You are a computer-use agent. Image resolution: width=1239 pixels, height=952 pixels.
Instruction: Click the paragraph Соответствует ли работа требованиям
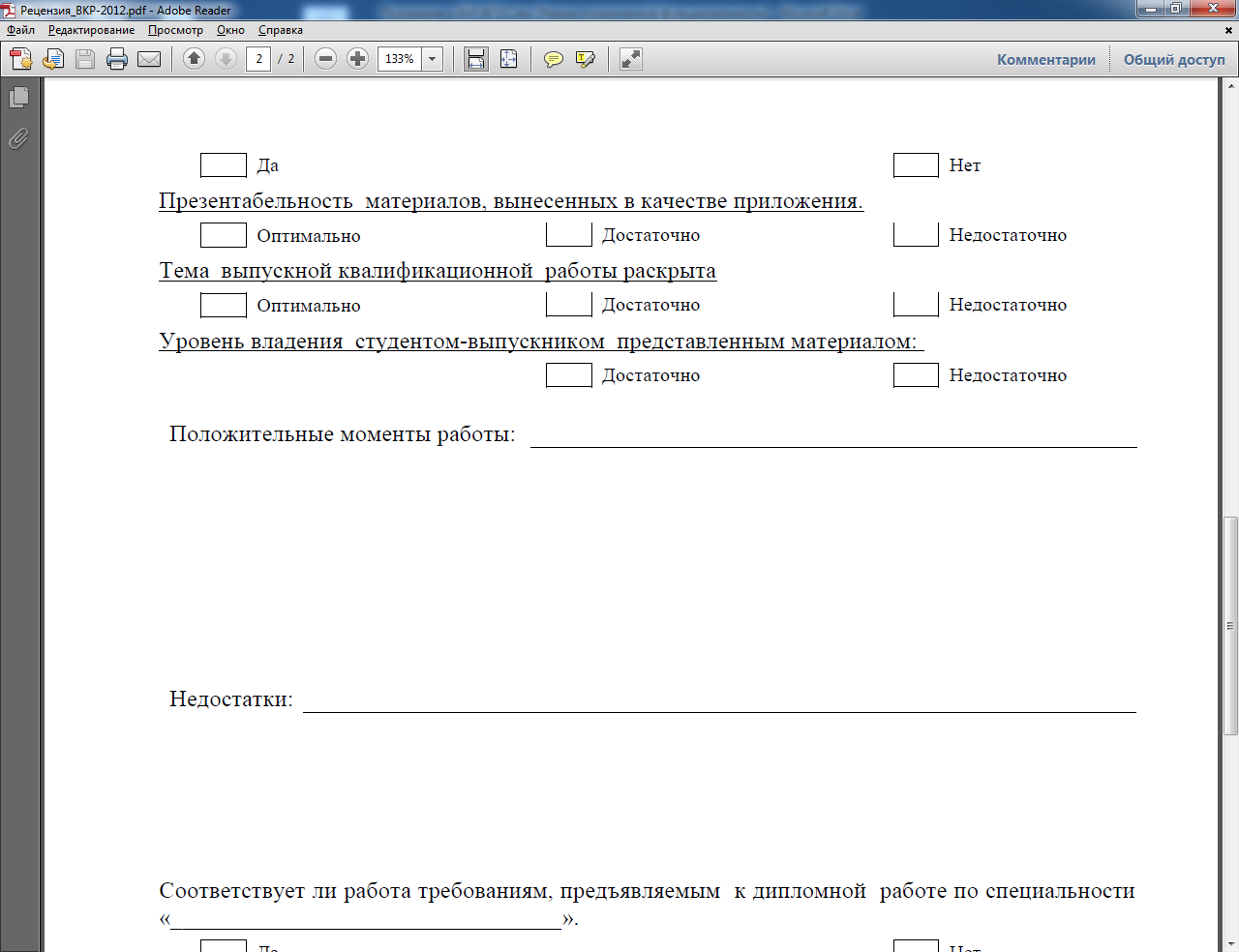point(647,904)
